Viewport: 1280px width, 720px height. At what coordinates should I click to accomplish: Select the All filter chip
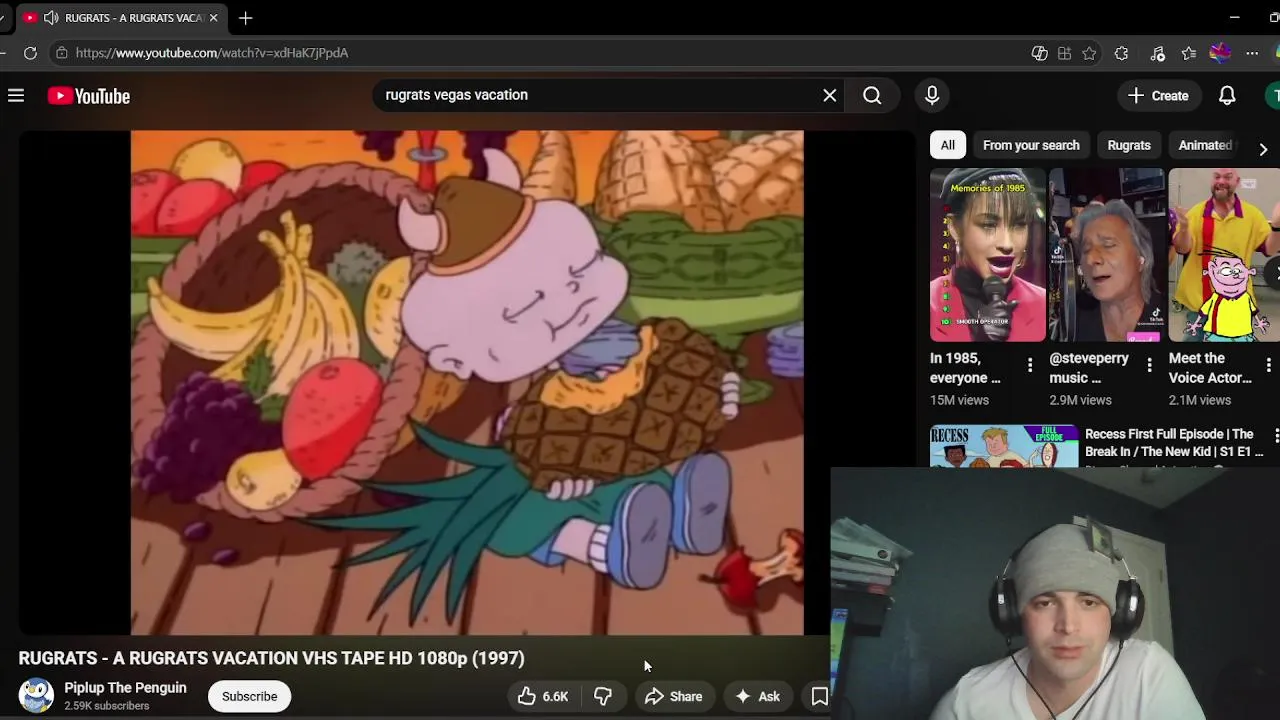(x=947, y=145)
